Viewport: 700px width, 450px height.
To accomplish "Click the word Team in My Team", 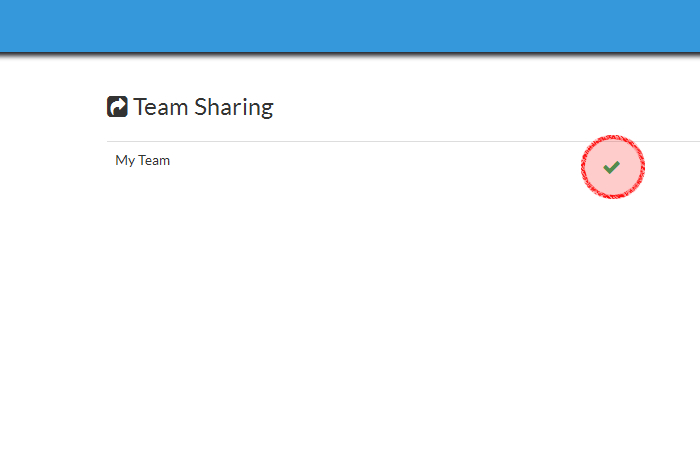I will (x=155, y=160).
